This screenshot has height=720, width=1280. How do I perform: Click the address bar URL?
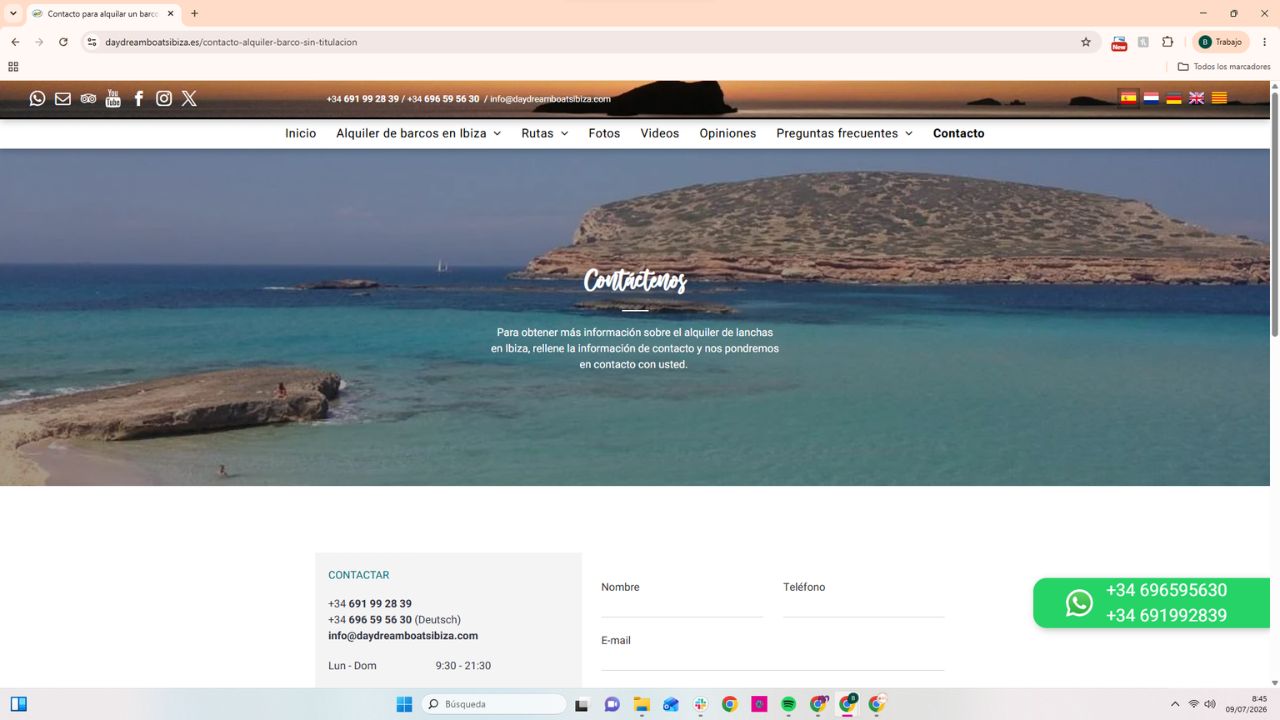231,42
